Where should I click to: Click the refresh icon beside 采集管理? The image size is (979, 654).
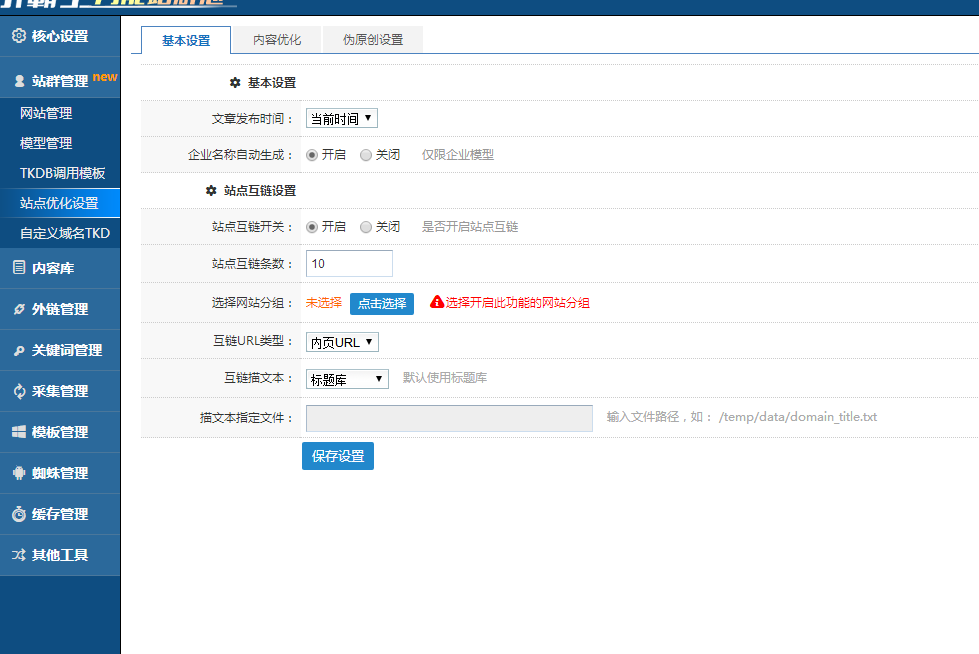pos(19,391)
